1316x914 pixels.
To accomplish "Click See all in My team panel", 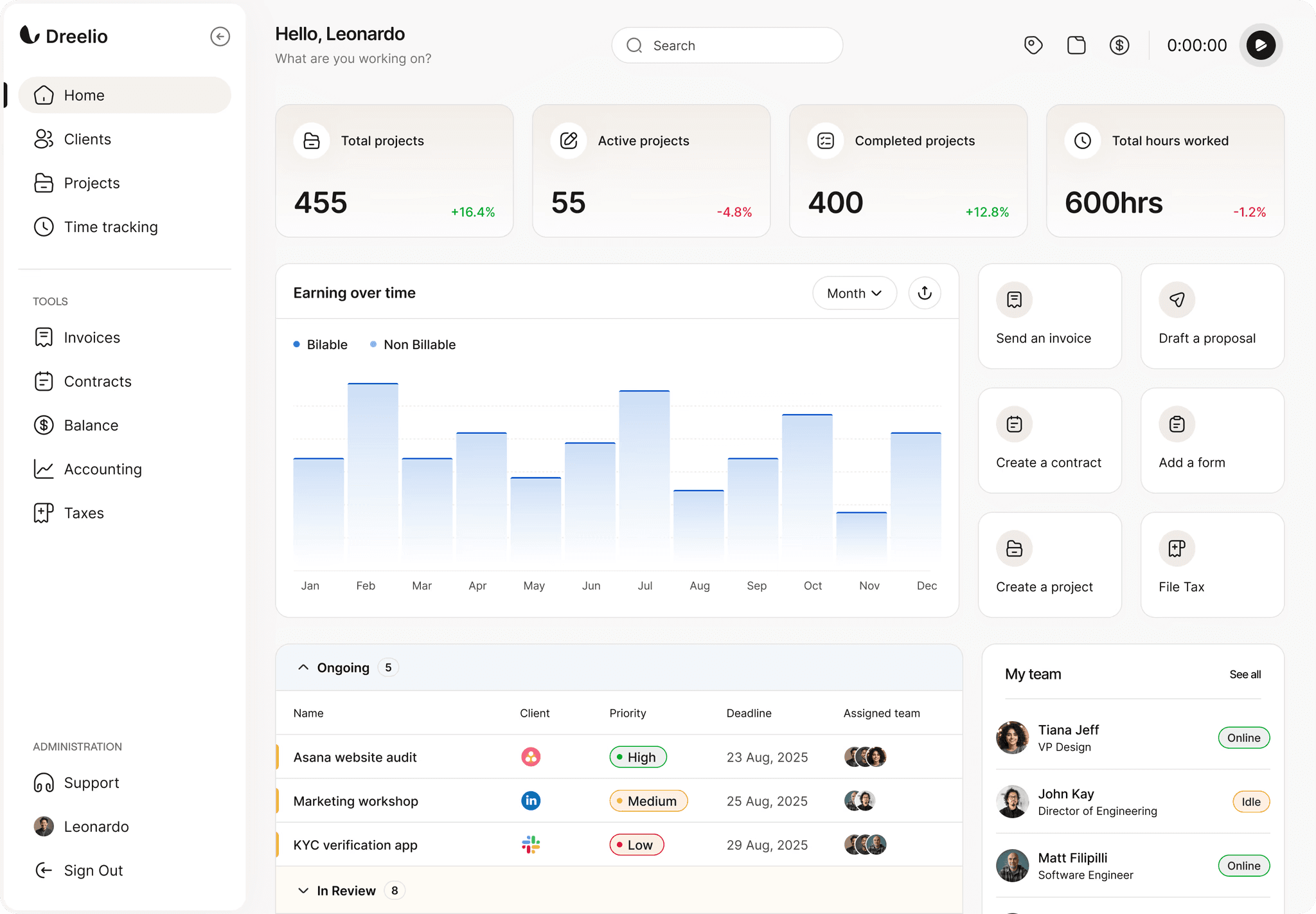I will tap(1245, 674).
